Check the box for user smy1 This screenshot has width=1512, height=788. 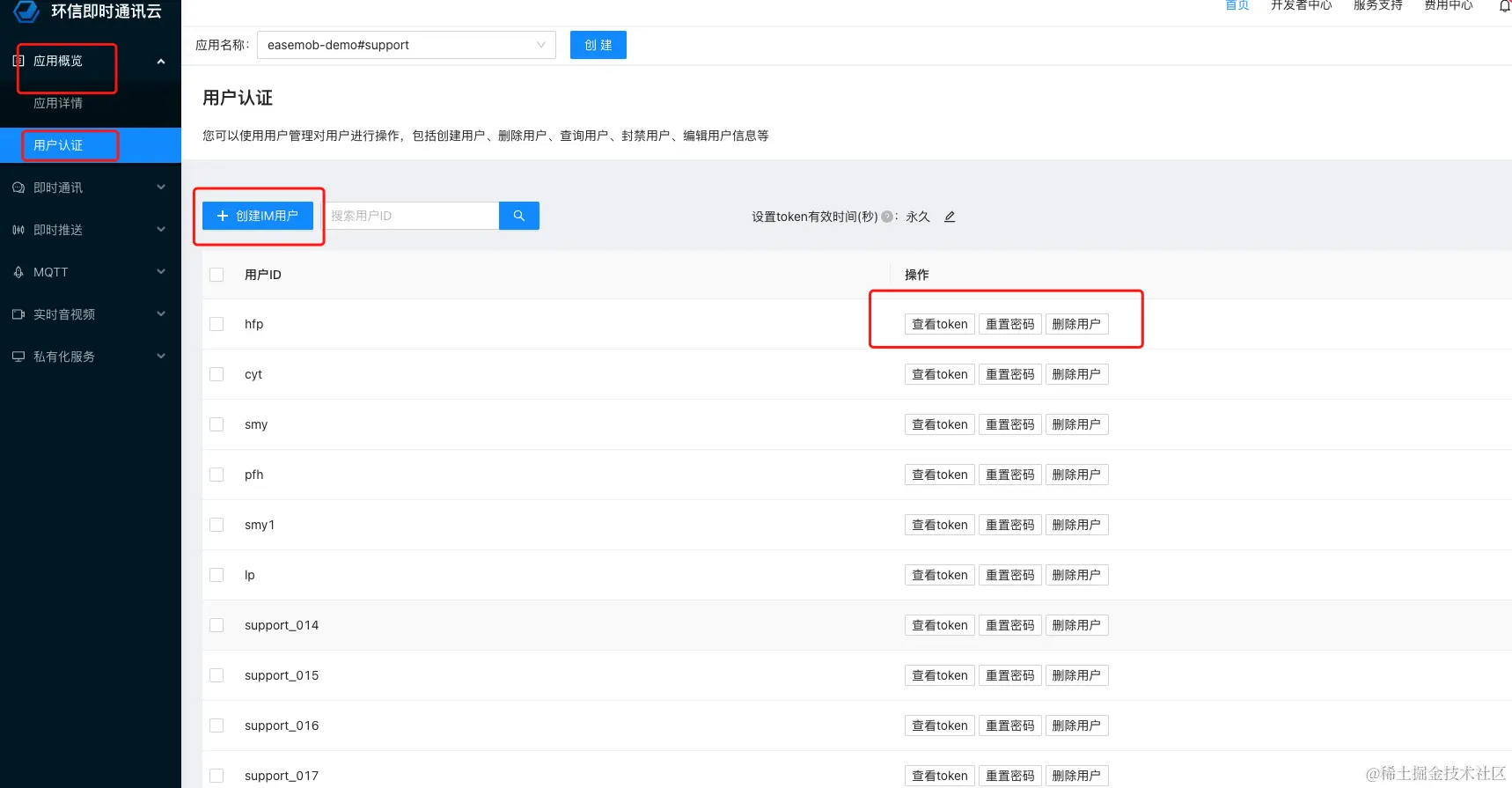click(x=217, y=525)
